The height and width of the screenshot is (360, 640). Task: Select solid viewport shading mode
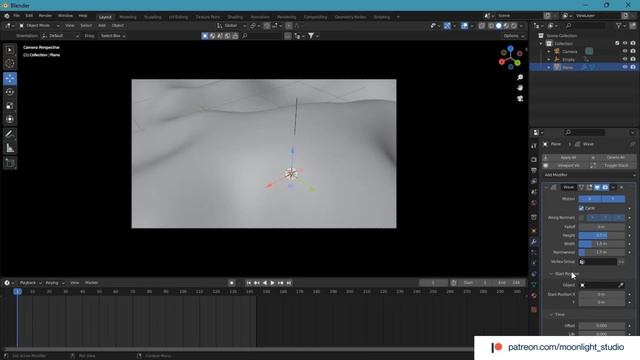coord(498,25)
